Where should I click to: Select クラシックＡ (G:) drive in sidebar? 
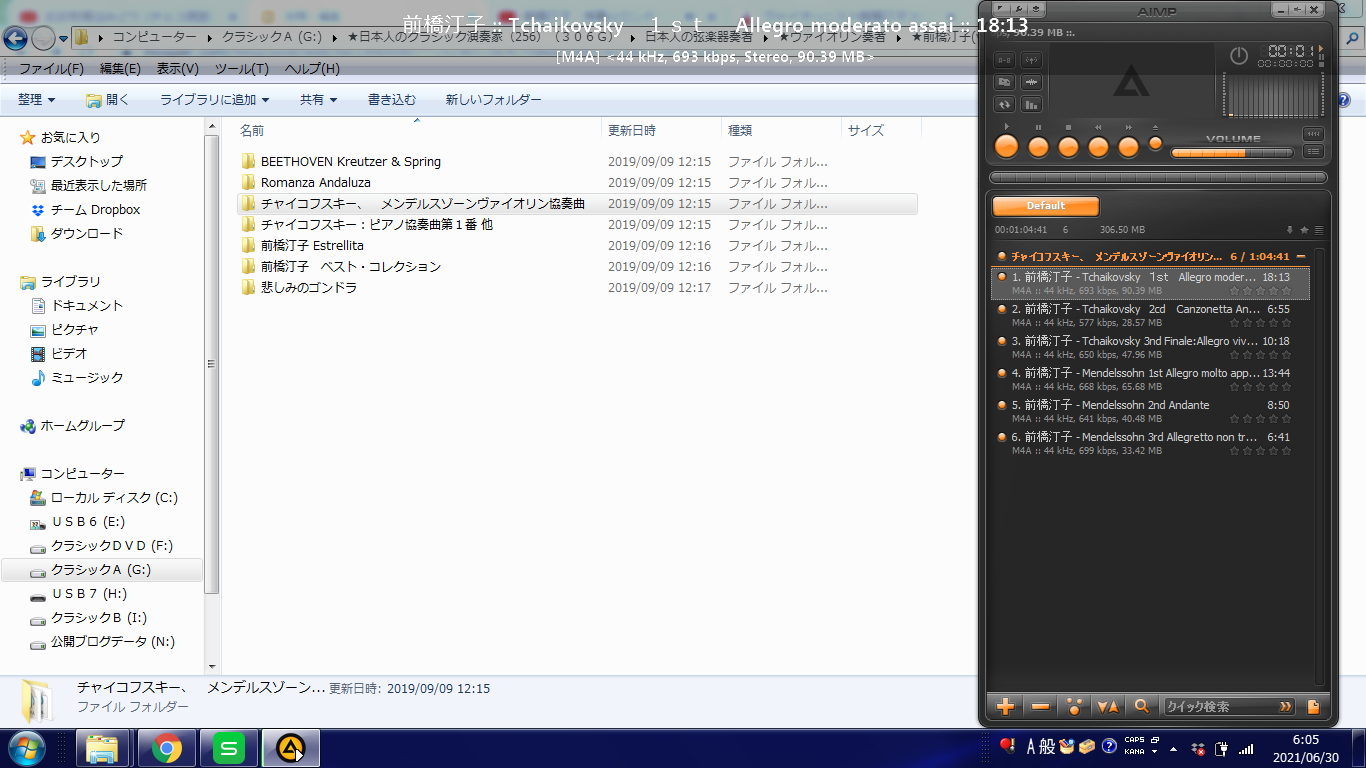pos(101,570)
